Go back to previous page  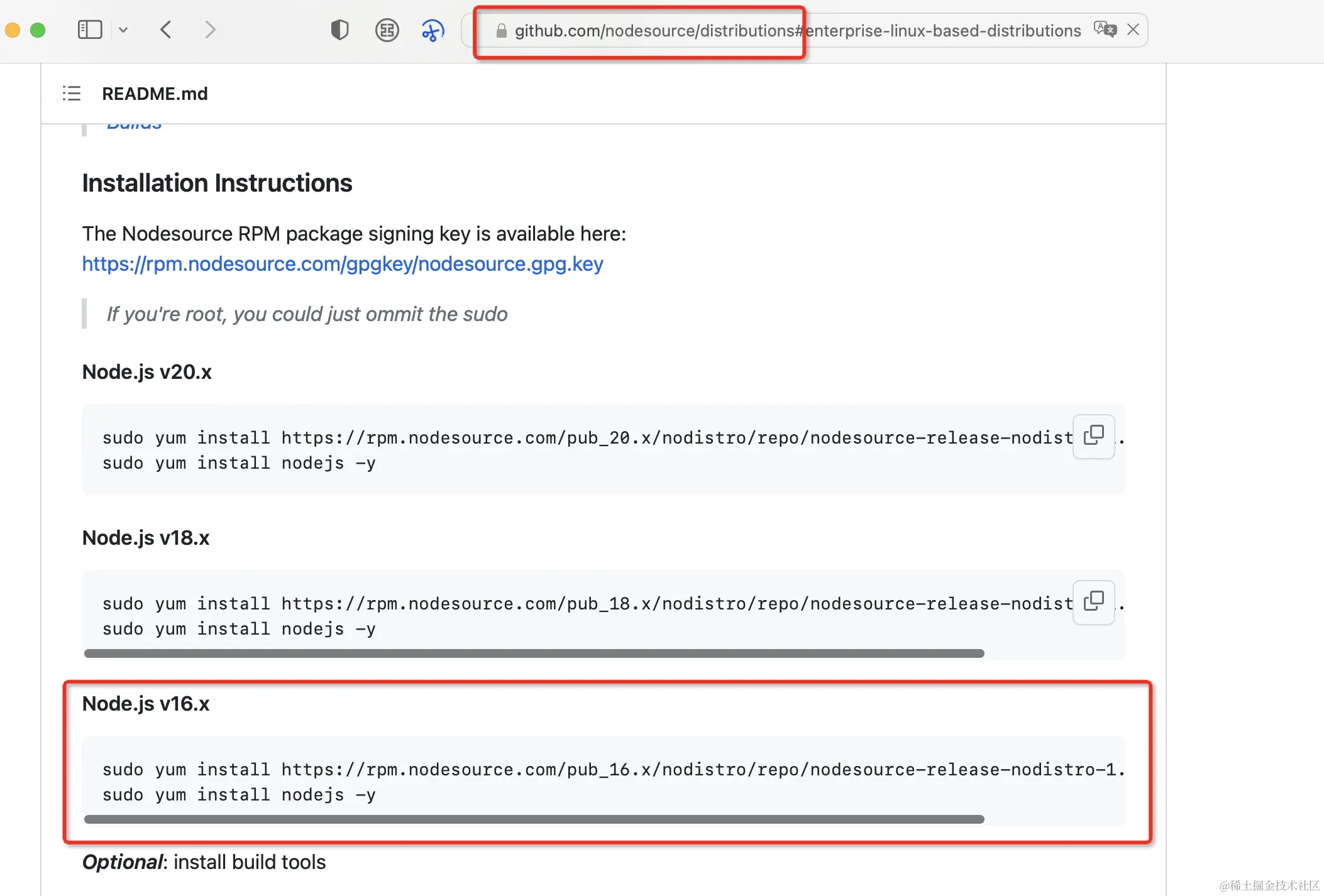[x=166, y=30]
